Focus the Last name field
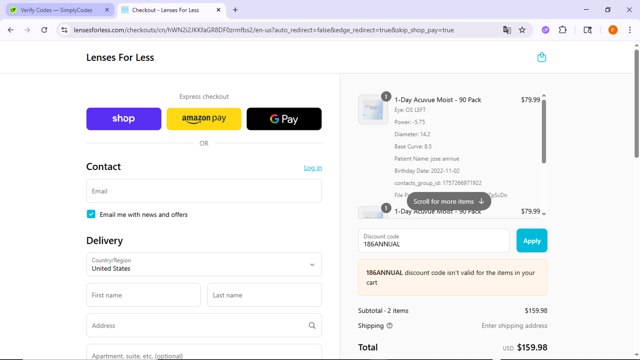 click(264, 295)
